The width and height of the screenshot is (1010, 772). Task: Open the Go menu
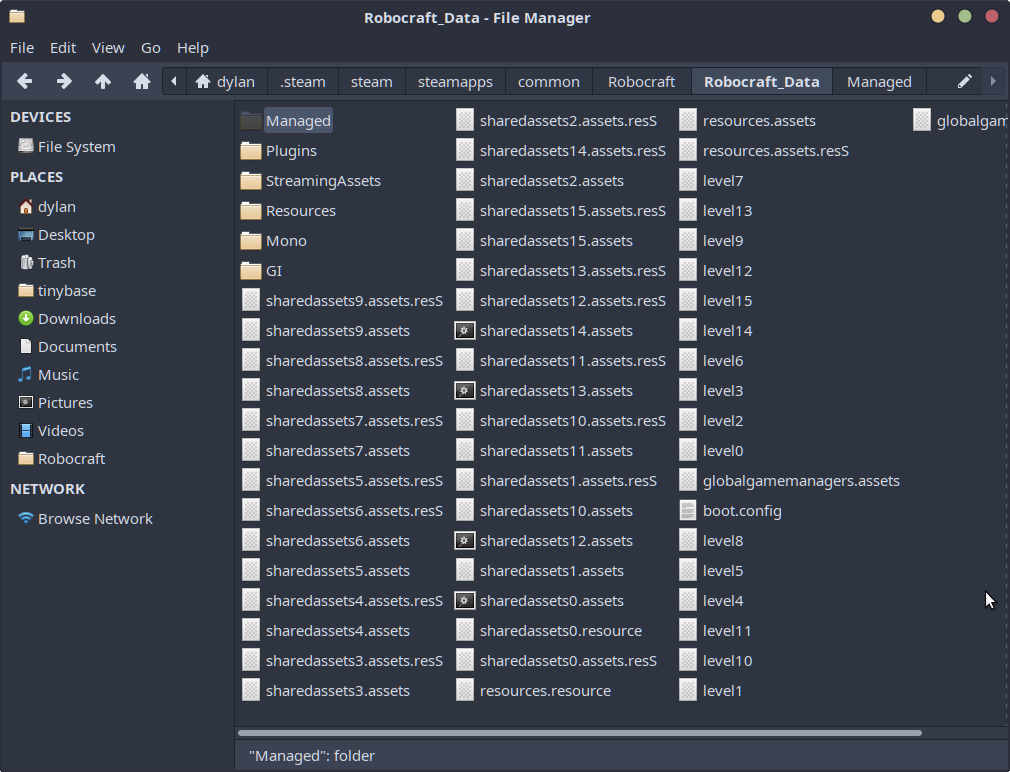coord(151,48)
